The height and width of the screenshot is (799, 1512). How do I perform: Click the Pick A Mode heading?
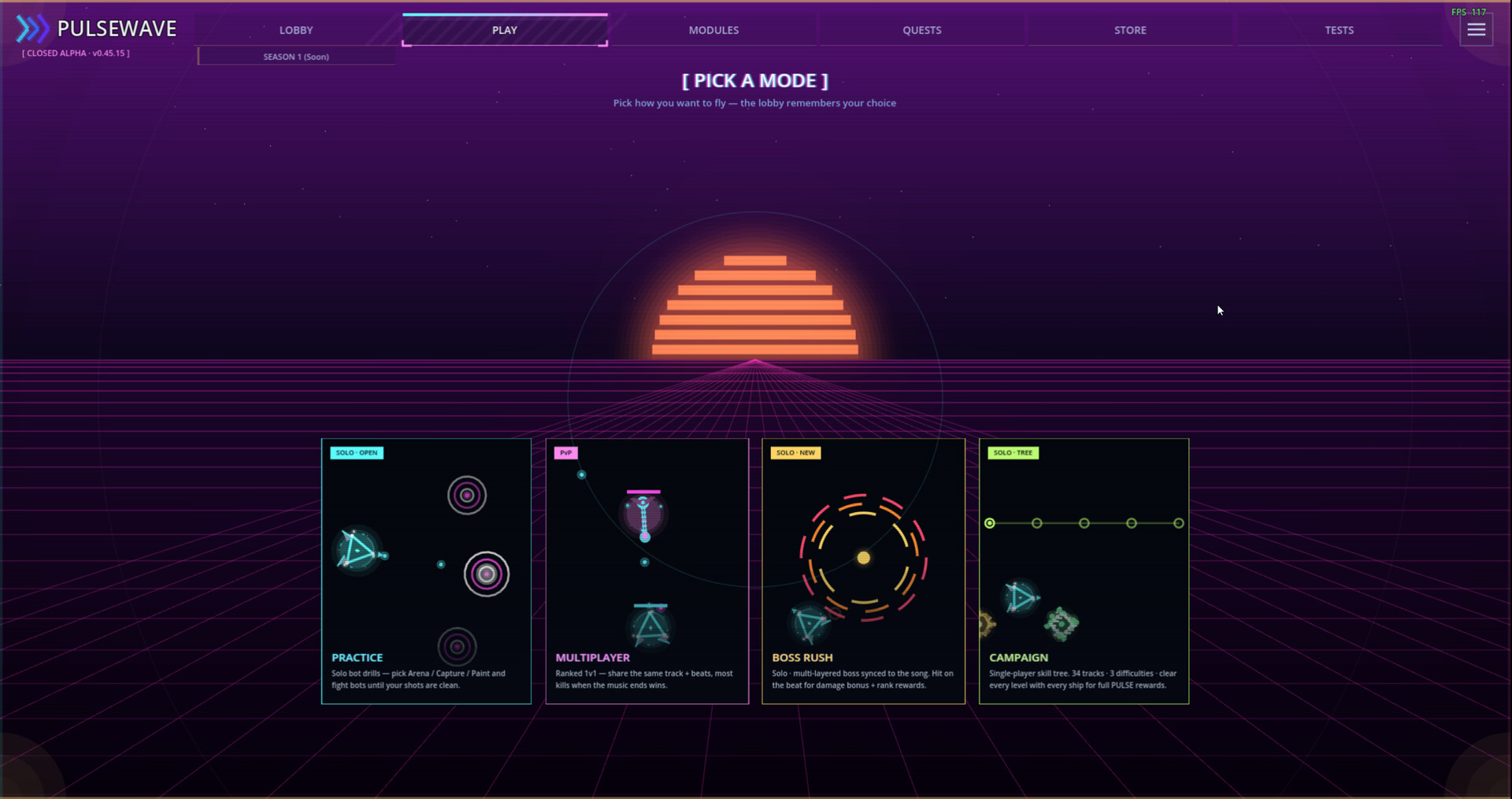coord(755,81)
